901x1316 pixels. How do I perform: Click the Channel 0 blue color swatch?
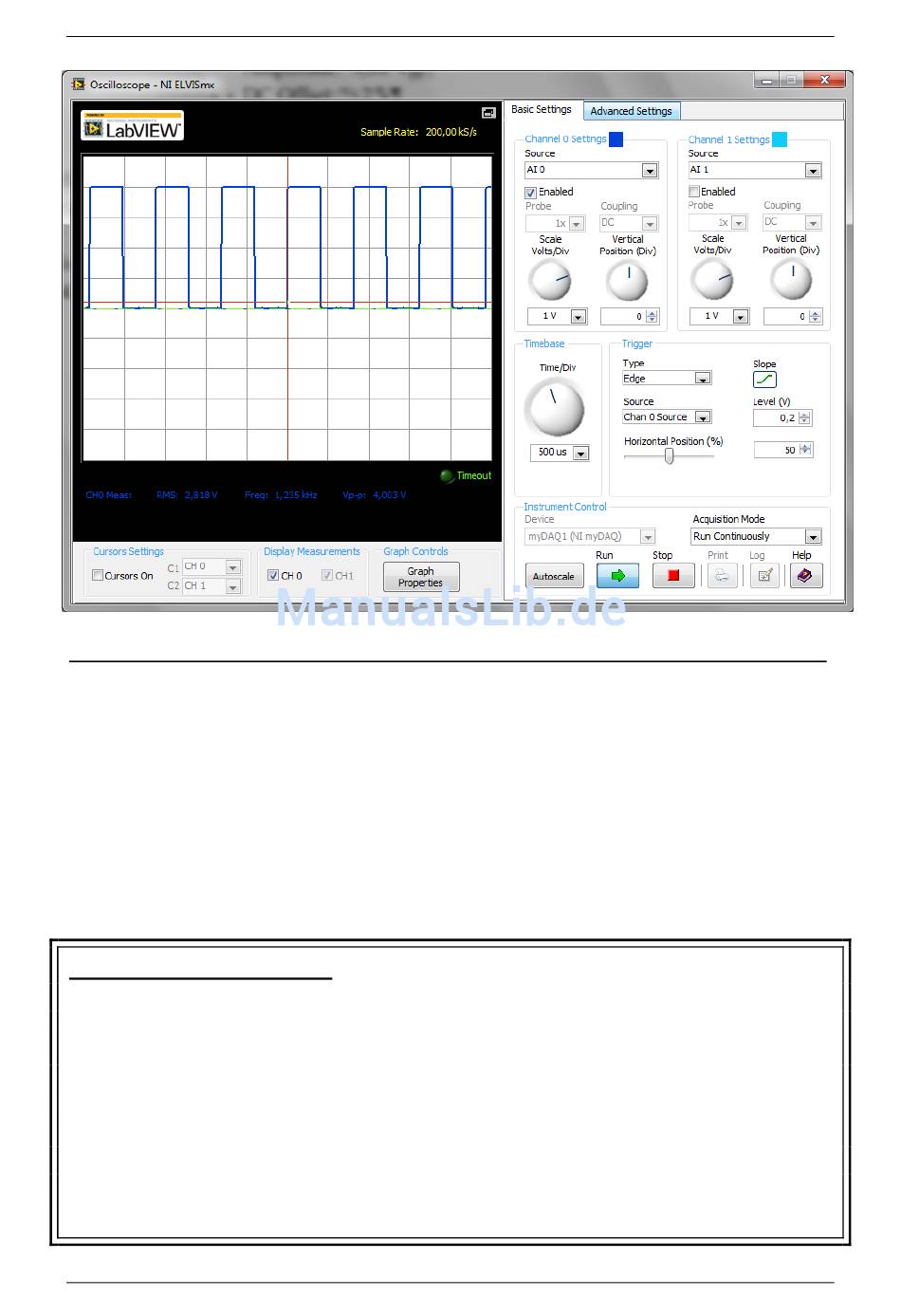(x=616, y=139)
